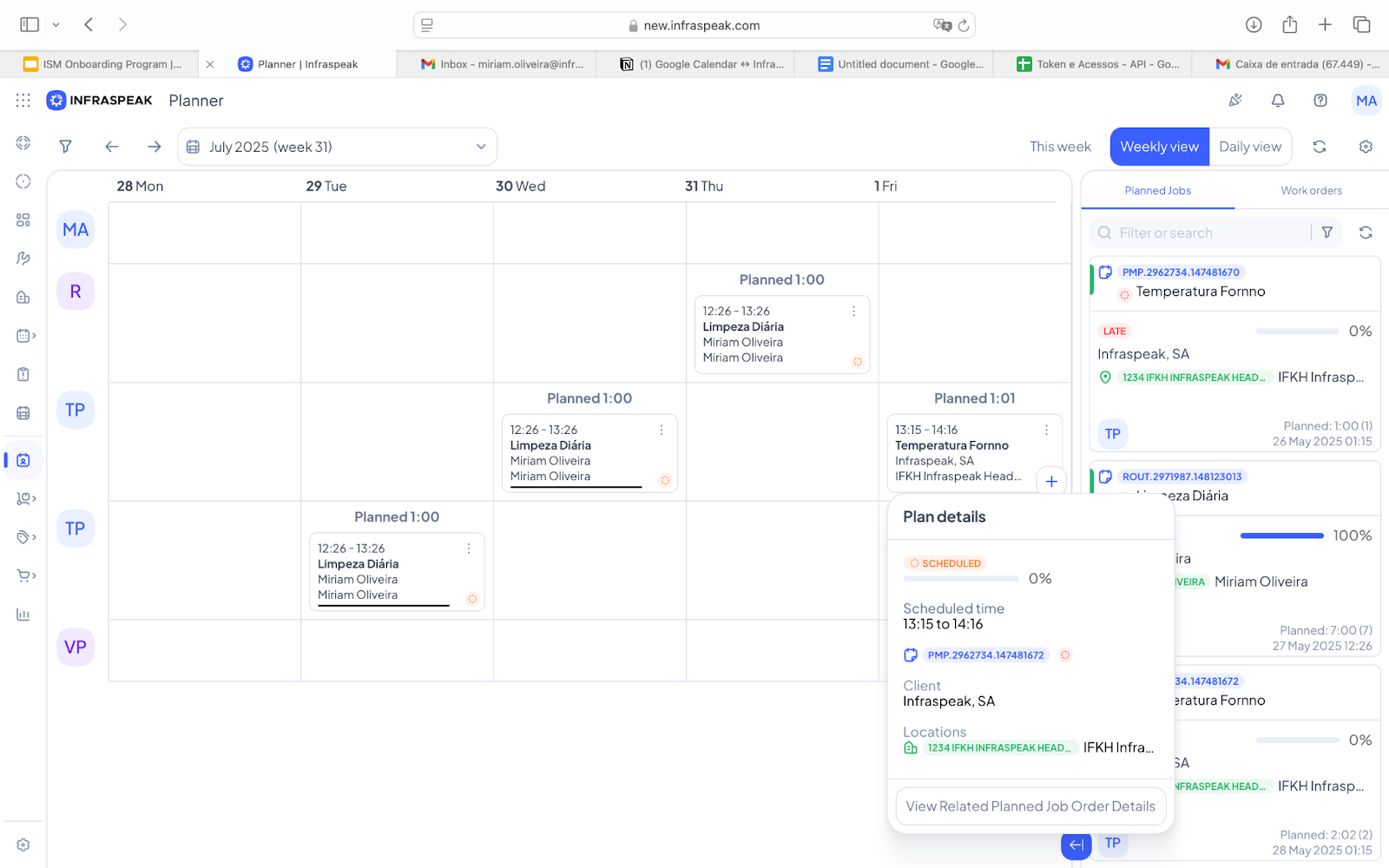
Task: Go to next week arrow
Action: coord(154,147)
